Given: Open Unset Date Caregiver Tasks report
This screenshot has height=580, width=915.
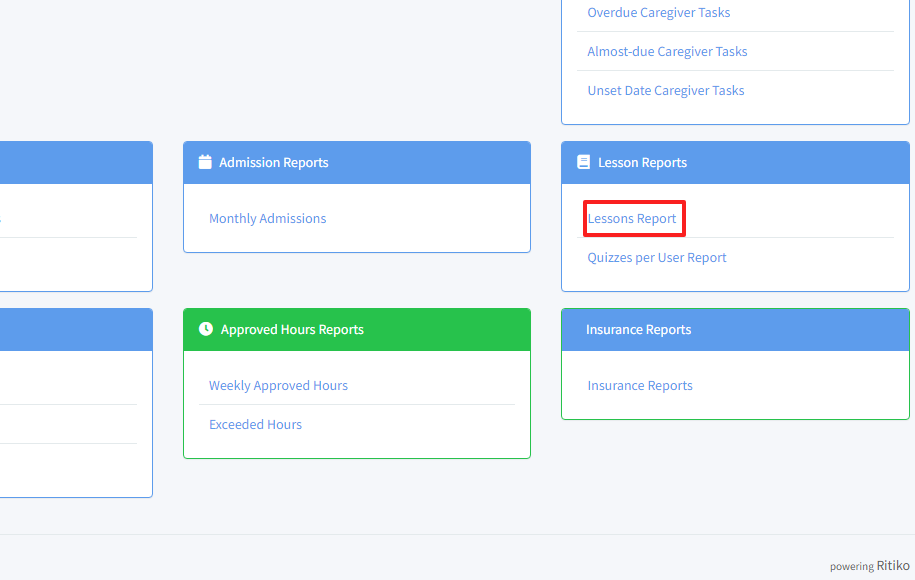Looking at the screenshot, I should pyautogui.click(x=665, y=90).
